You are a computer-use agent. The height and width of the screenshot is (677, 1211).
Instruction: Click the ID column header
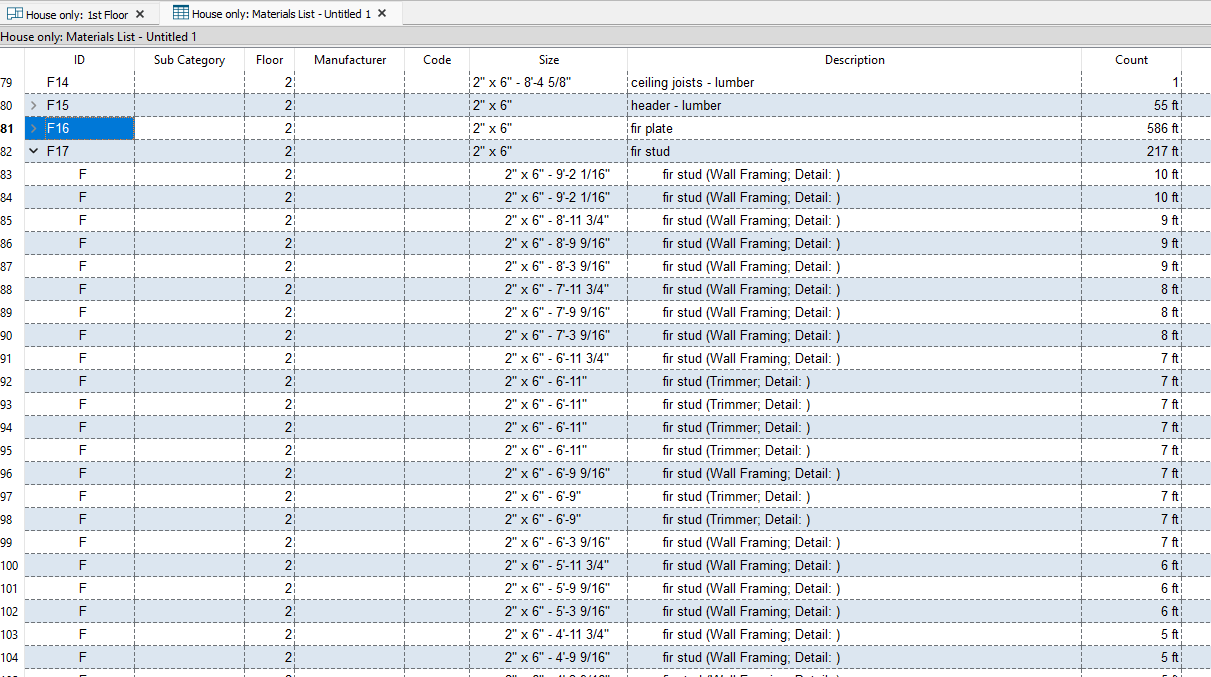point(79,60)
